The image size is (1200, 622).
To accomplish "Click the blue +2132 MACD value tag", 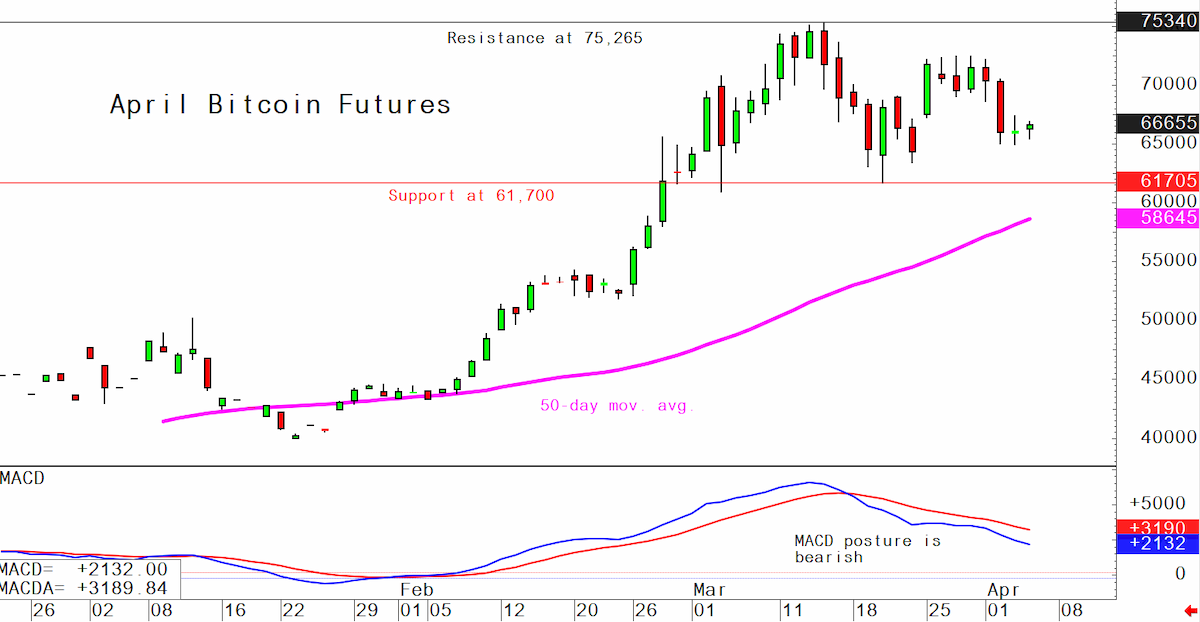I will point(1157,544).
